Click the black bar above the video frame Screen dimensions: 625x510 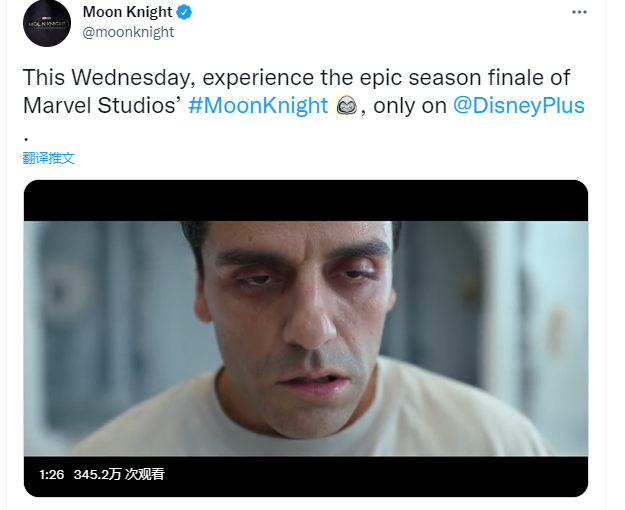tap(305, 200)
